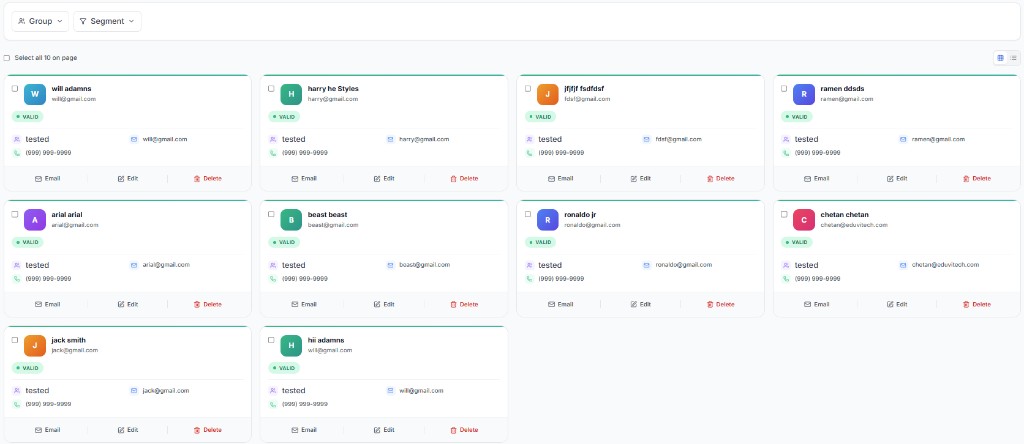Select the will adamns card checkbox
The image size is (1024, 444).
[x=15, y=89]
